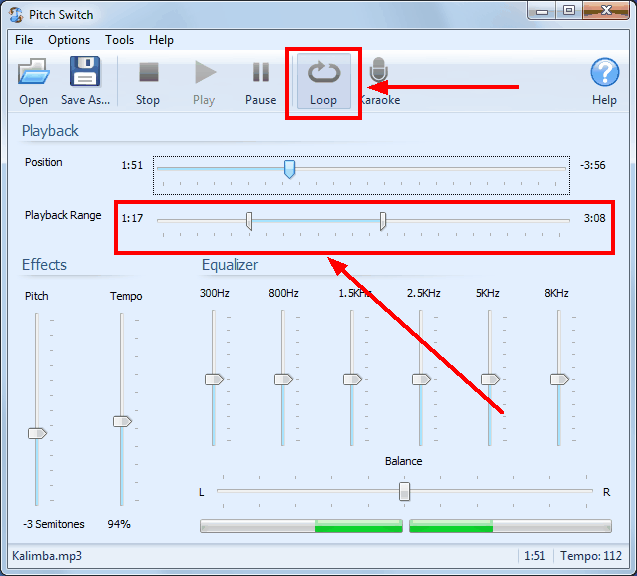The height and width of the screenshot is (576, 637).
Task: Click the Equalizer section heading
Action: coord(230,265)
